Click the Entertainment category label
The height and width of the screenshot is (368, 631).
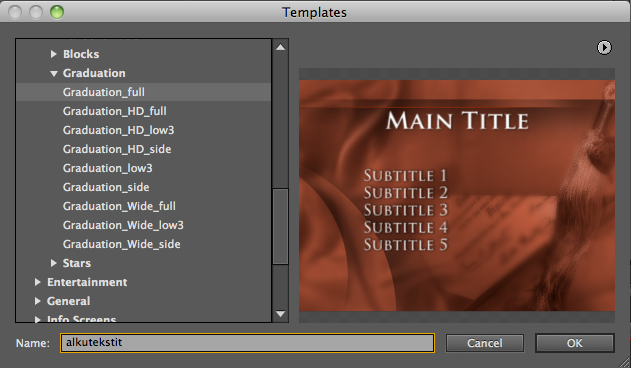click(87, 282)
